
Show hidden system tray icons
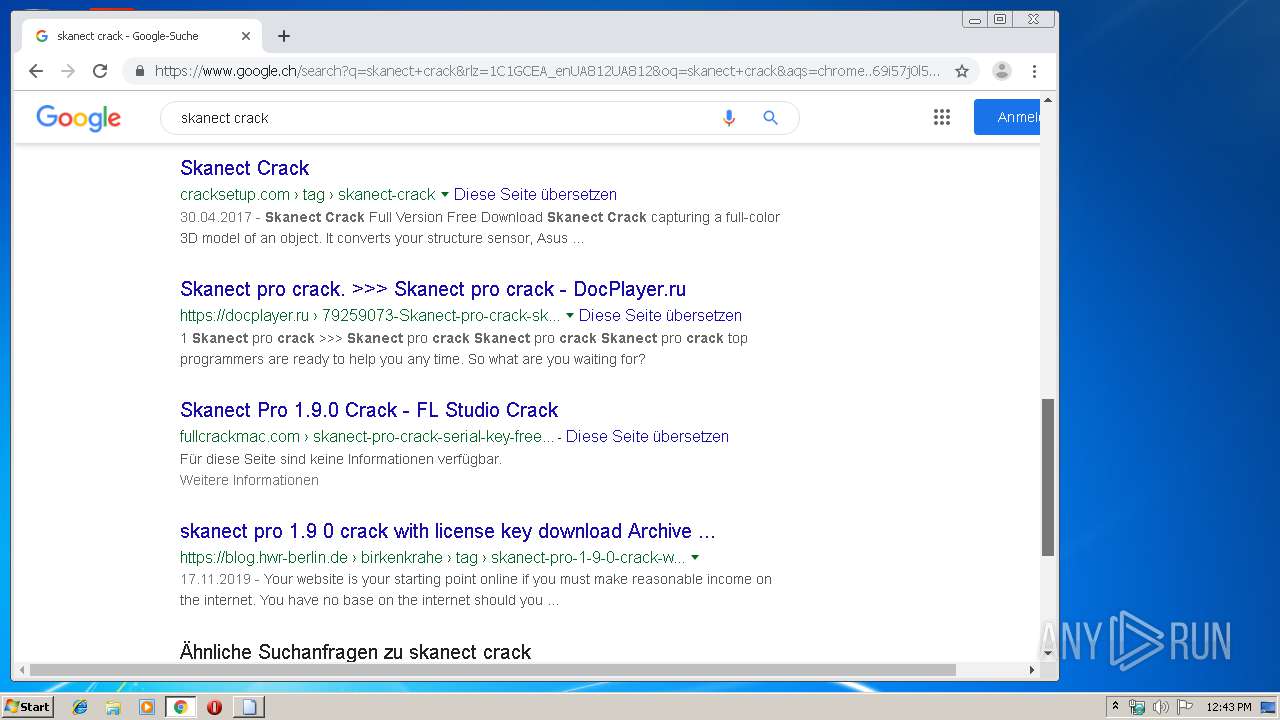(x=1115, y=707)
